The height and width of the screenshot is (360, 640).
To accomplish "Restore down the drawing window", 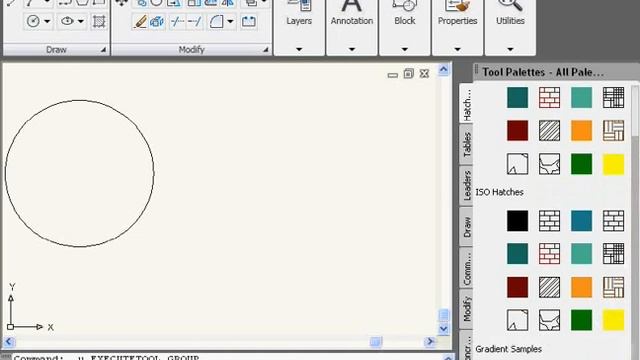I will coord(408,74).
